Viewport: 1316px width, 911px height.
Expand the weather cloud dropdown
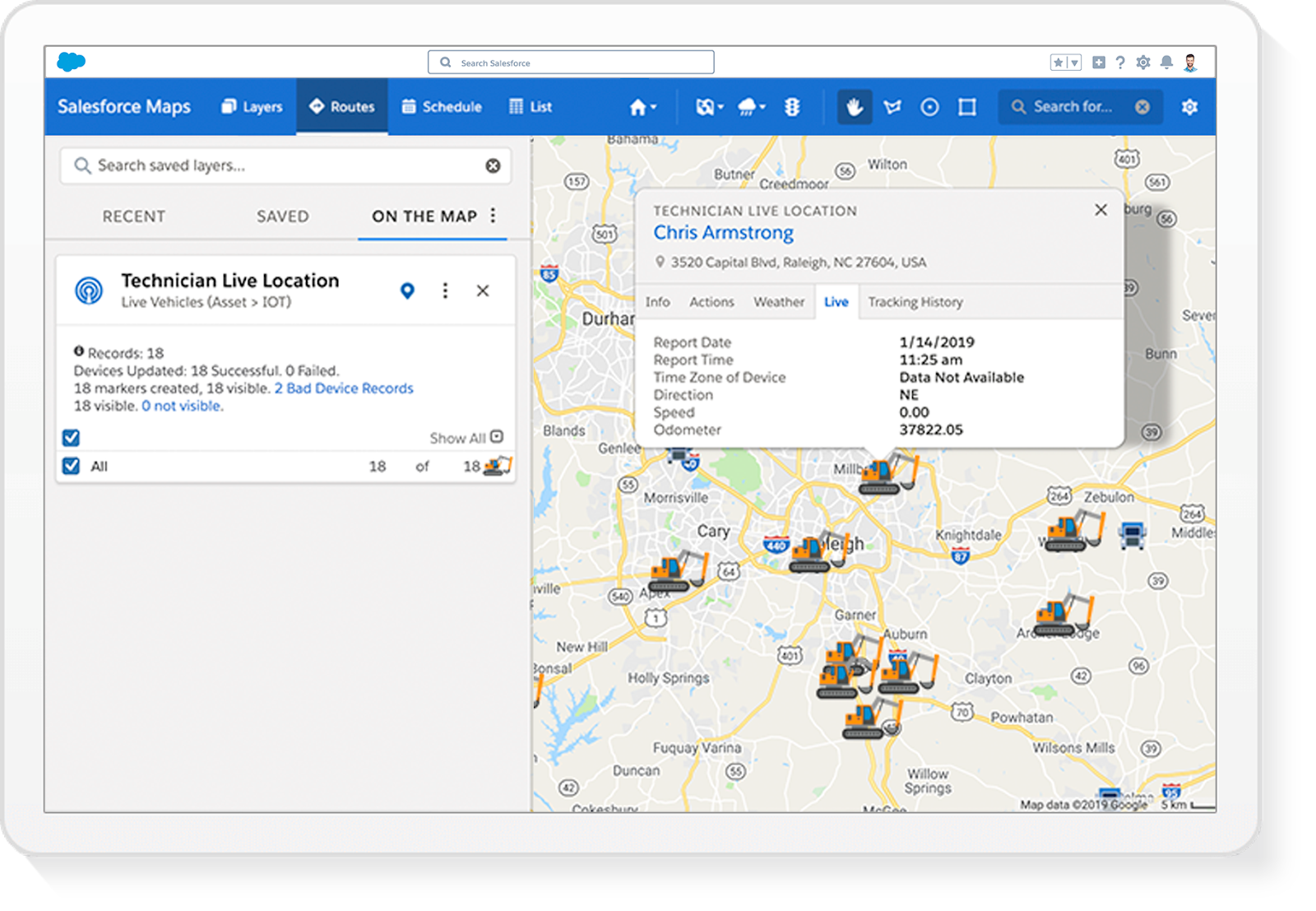coord(752,107)
